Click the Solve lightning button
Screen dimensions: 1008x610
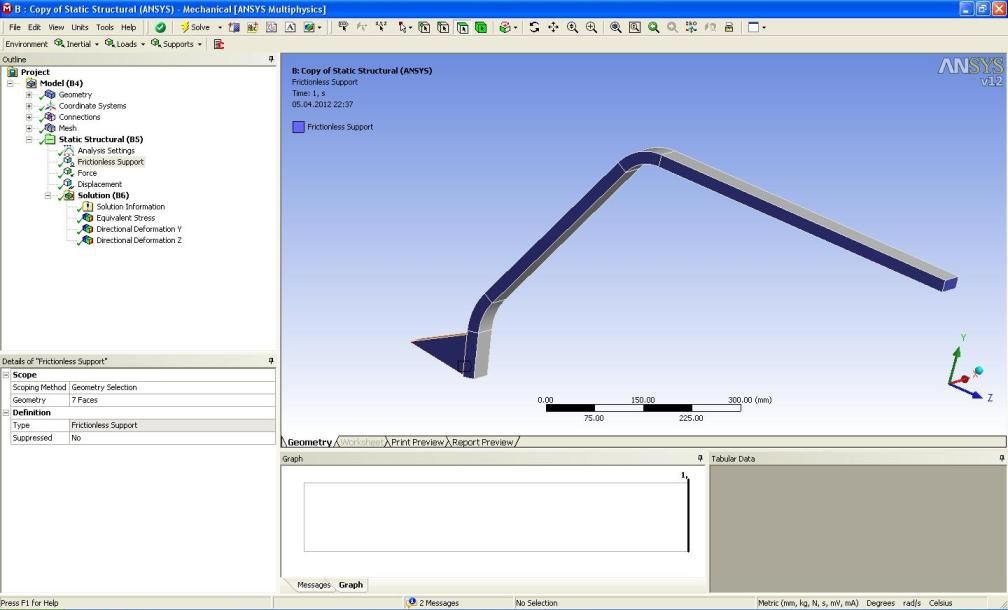(x=195, y=27)
